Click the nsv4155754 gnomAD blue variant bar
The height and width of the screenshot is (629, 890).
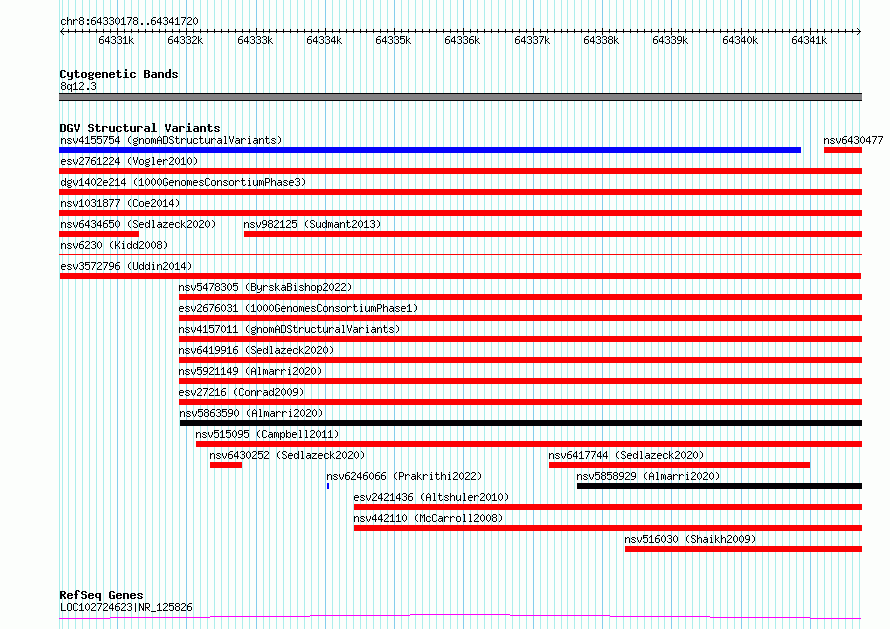pos(430,150)
